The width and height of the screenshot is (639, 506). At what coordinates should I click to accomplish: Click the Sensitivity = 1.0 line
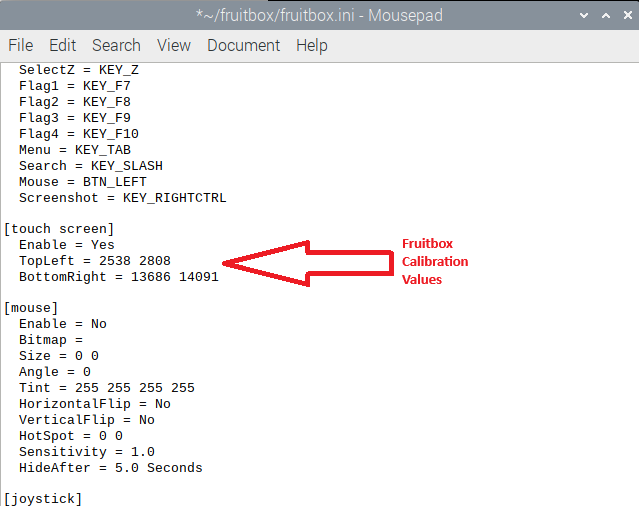pyautogui.click(x=87, y=452)
